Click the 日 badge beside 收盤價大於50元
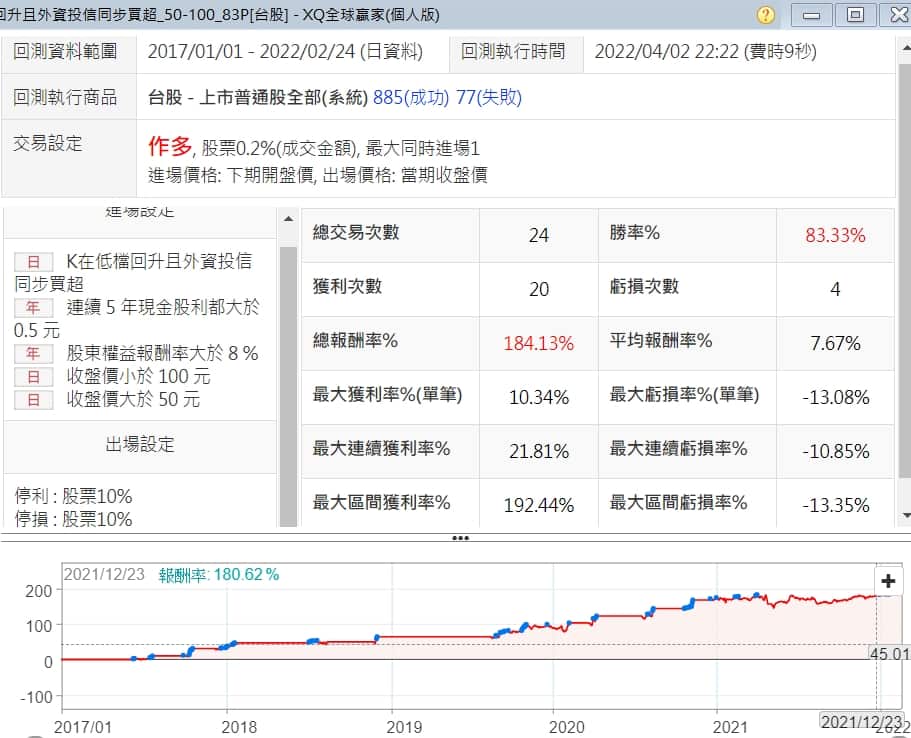The height and width of the screenshot is (738, 911). click(33, 400)
